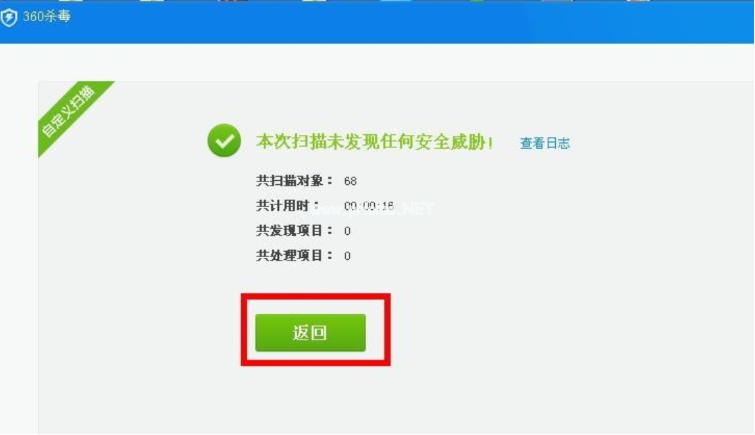Click the elapsed time value 00:00:16
The height and width of the screenshot is (435, 755).
(369, 206)
